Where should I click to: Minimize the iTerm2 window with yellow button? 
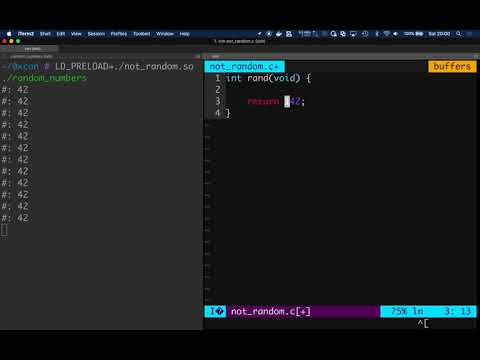coord(11,41)
